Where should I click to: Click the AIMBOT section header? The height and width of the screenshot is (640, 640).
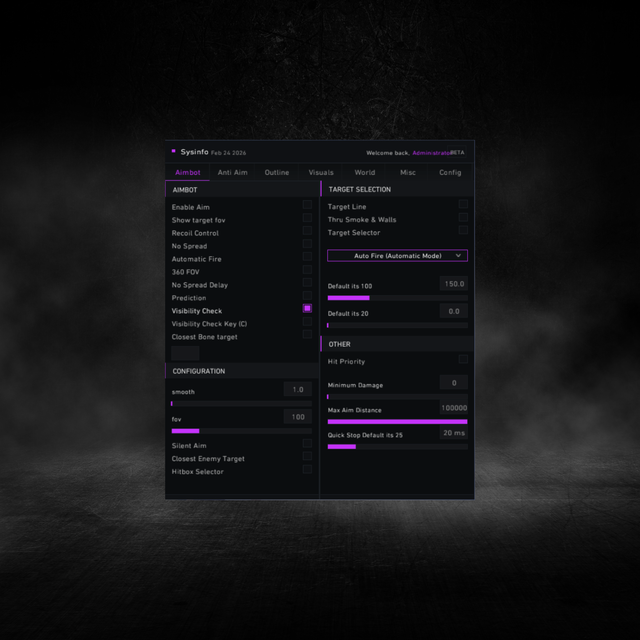pos(242,190)
